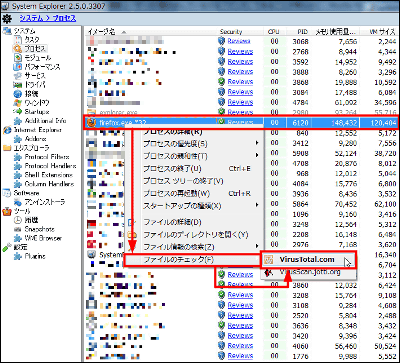Expand the スタートアップの種類 submenu arrow

257,206
